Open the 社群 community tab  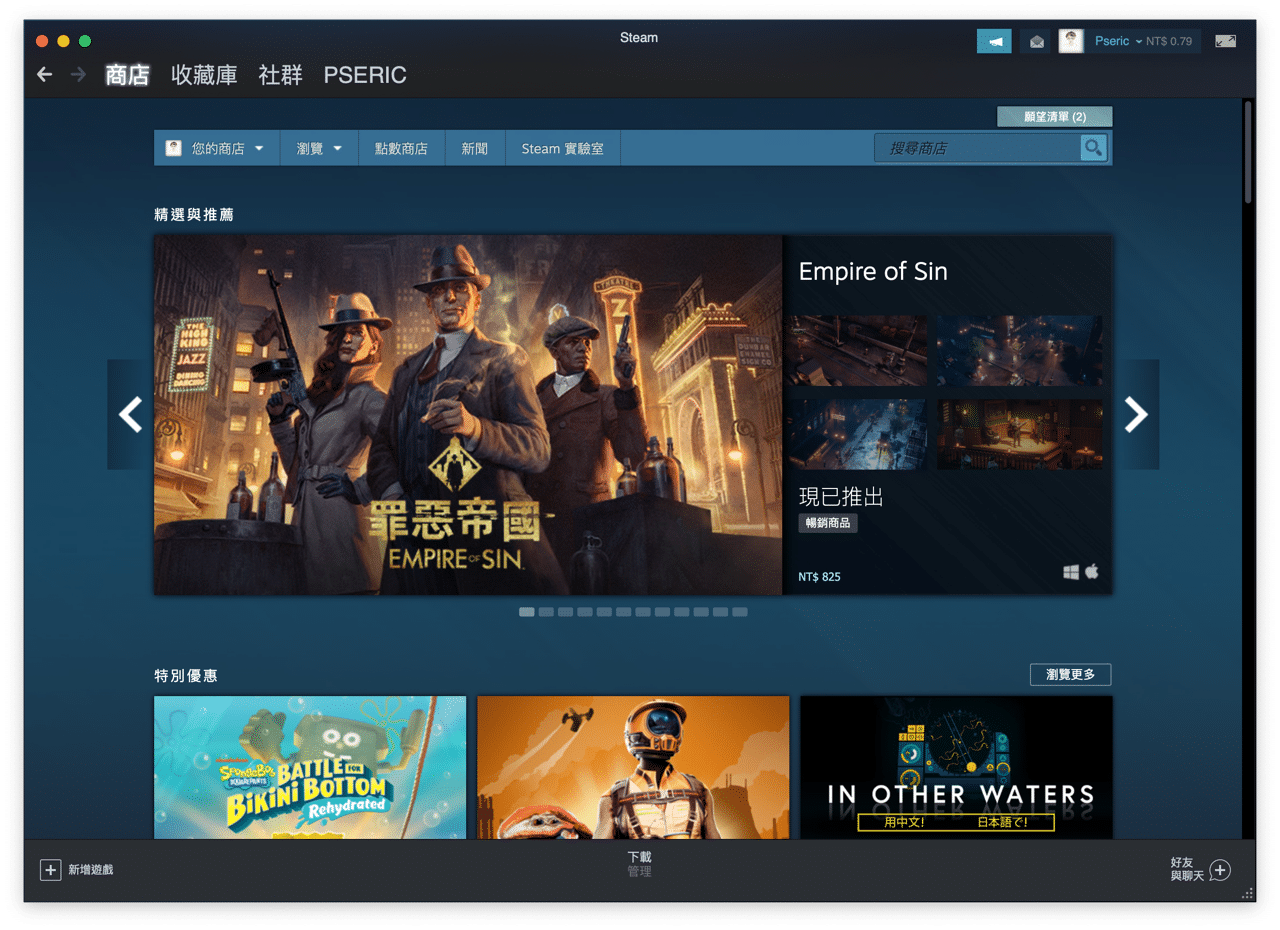pos(280,75)
